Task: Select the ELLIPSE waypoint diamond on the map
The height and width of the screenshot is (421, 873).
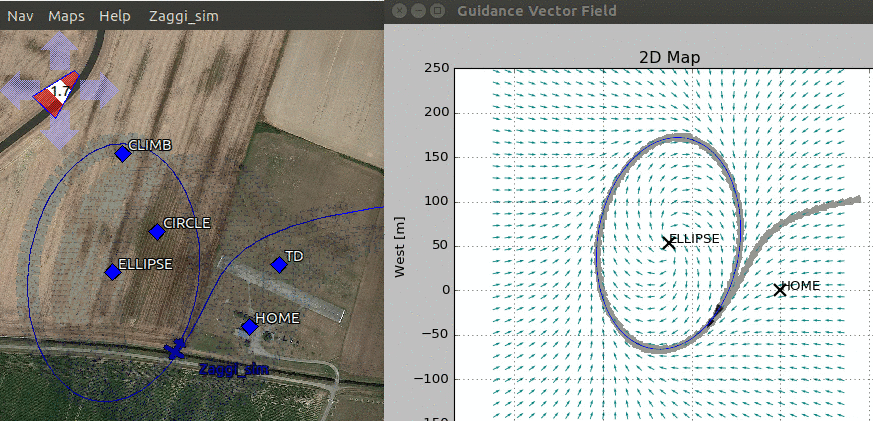Action: click(113, 272)
